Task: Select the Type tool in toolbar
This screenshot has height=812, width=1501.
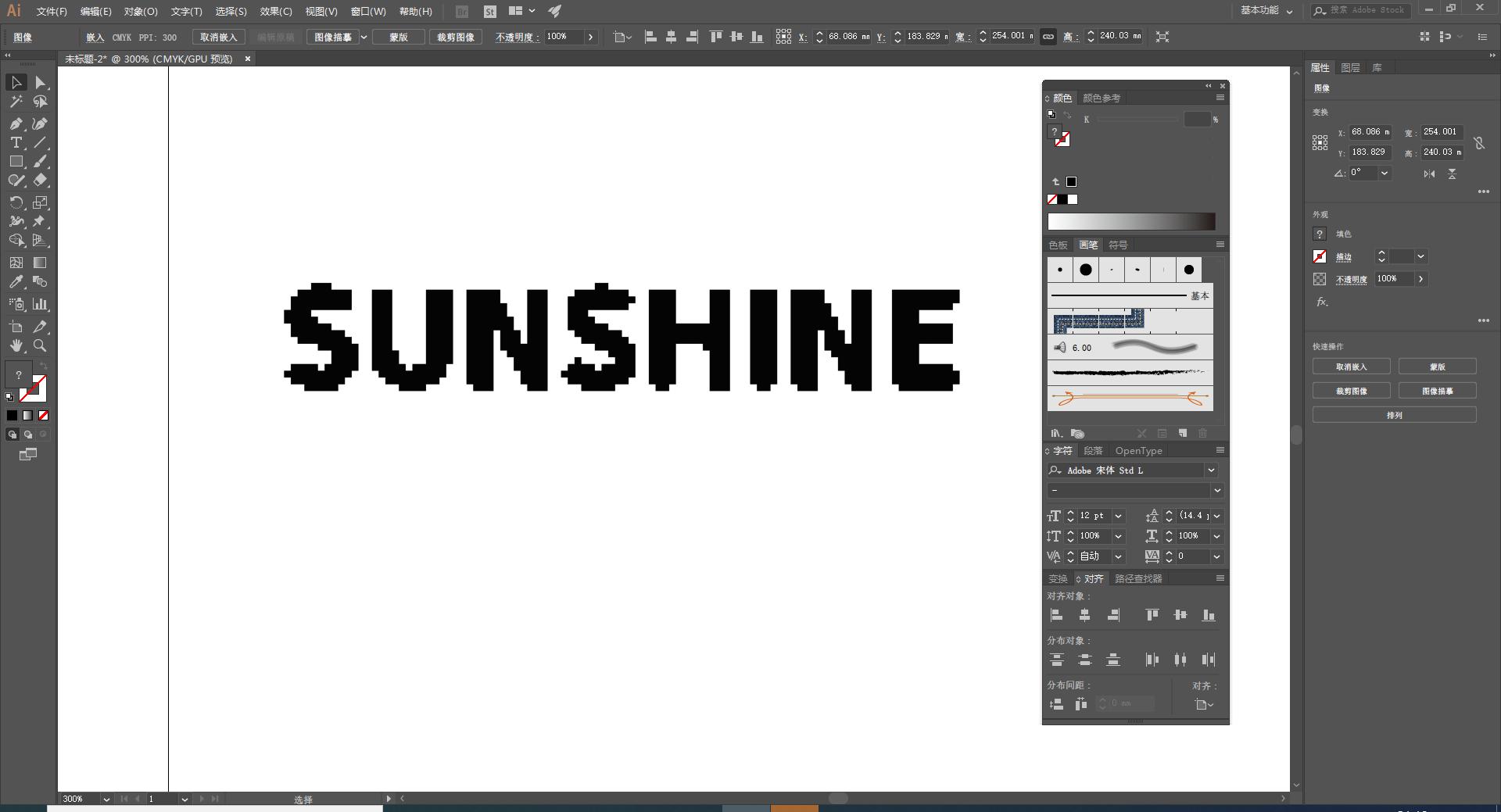Action: (x=16, y=143)
